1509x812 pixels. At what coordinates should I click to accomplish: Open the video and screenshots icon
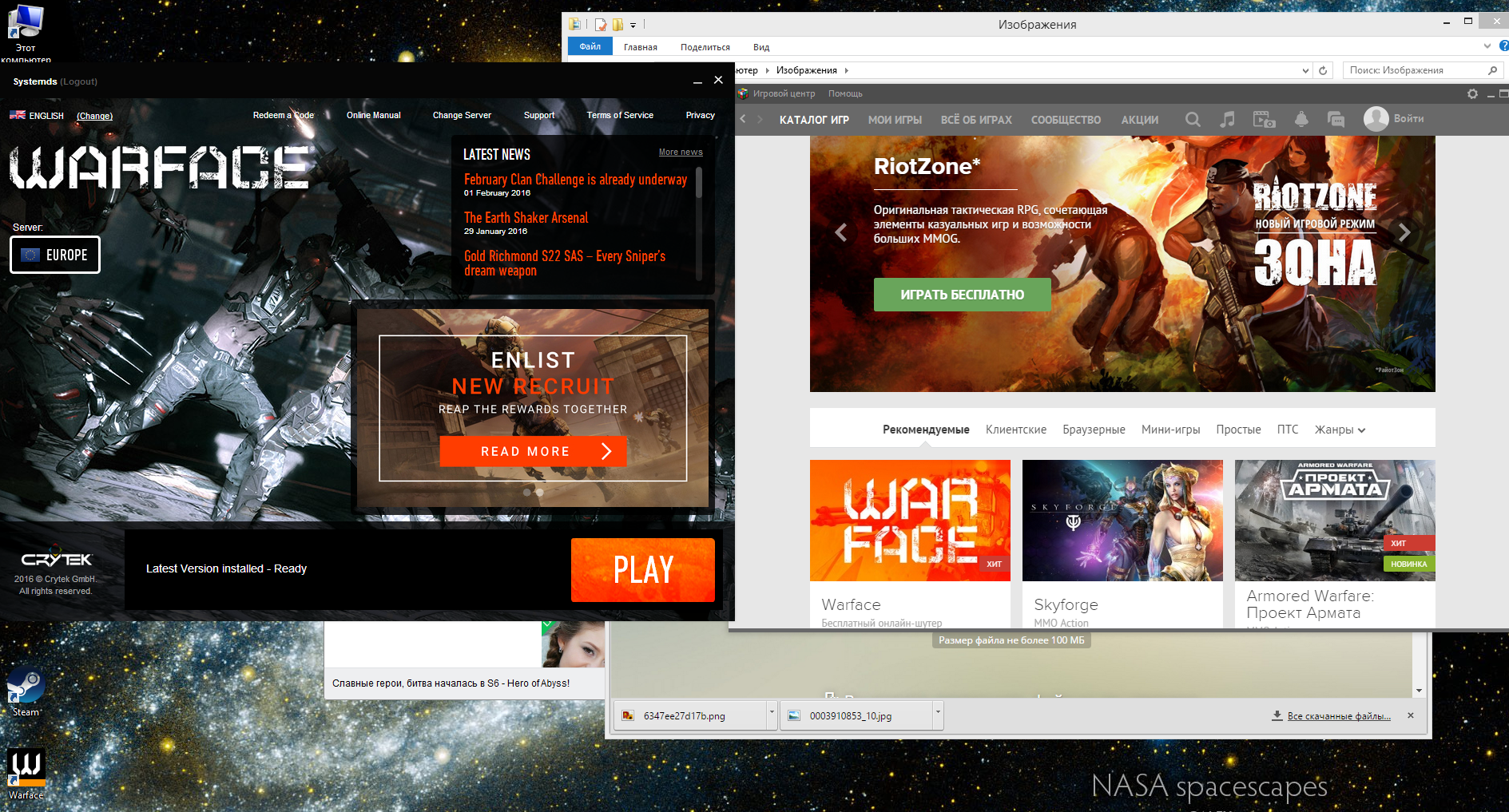coord(1264,120)
